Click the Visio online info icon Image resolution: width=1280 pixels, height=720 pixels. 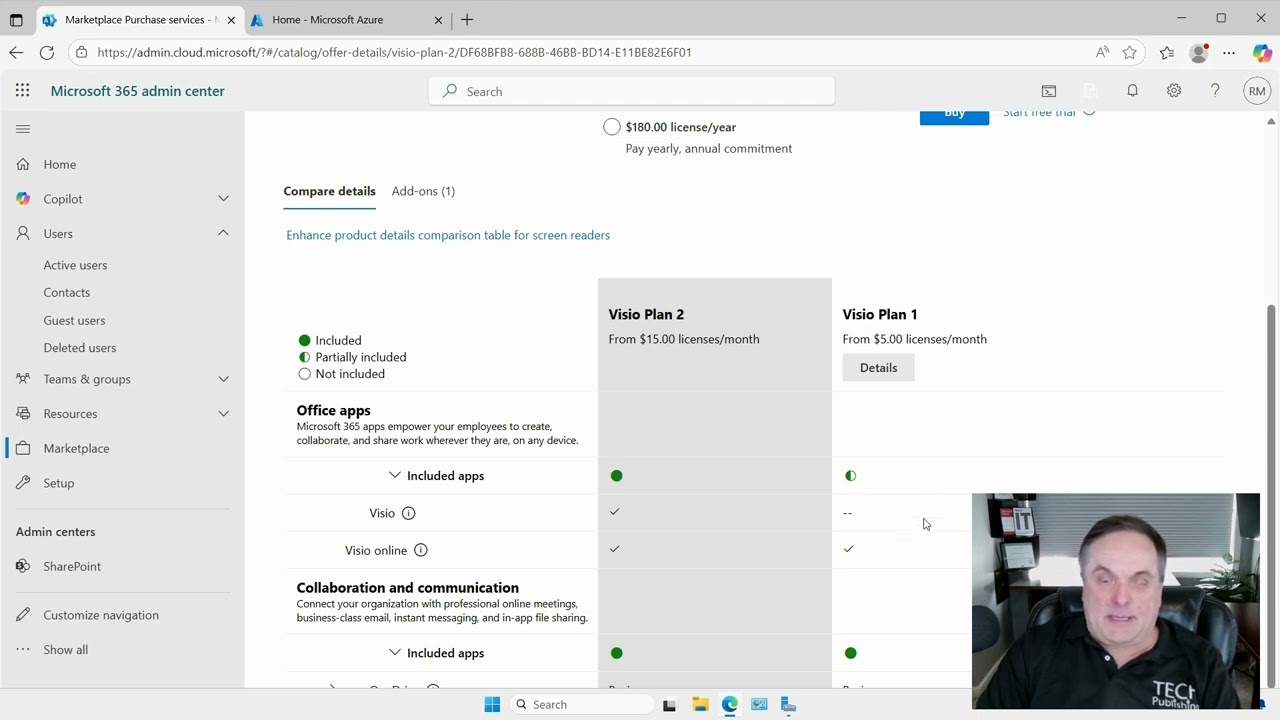click(421, 550)
